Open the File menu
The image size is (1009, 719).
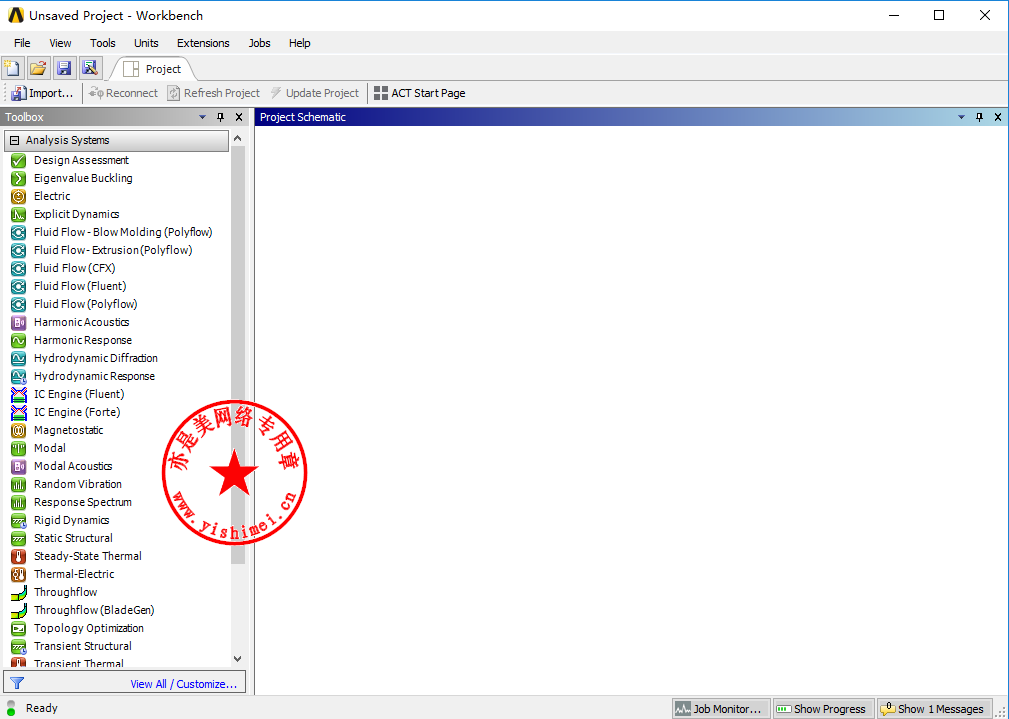point(22,43)
